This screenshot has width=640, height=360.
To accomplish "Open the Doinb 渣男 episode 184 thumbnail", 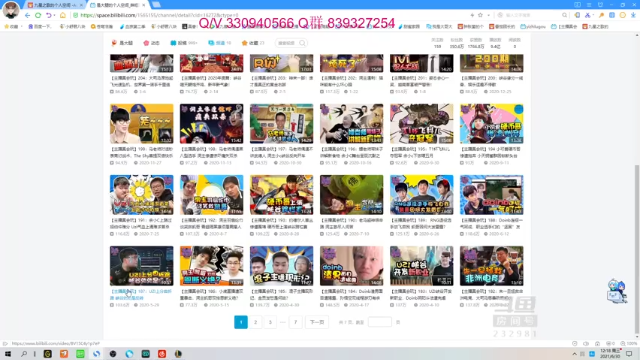I will point(351,266).
